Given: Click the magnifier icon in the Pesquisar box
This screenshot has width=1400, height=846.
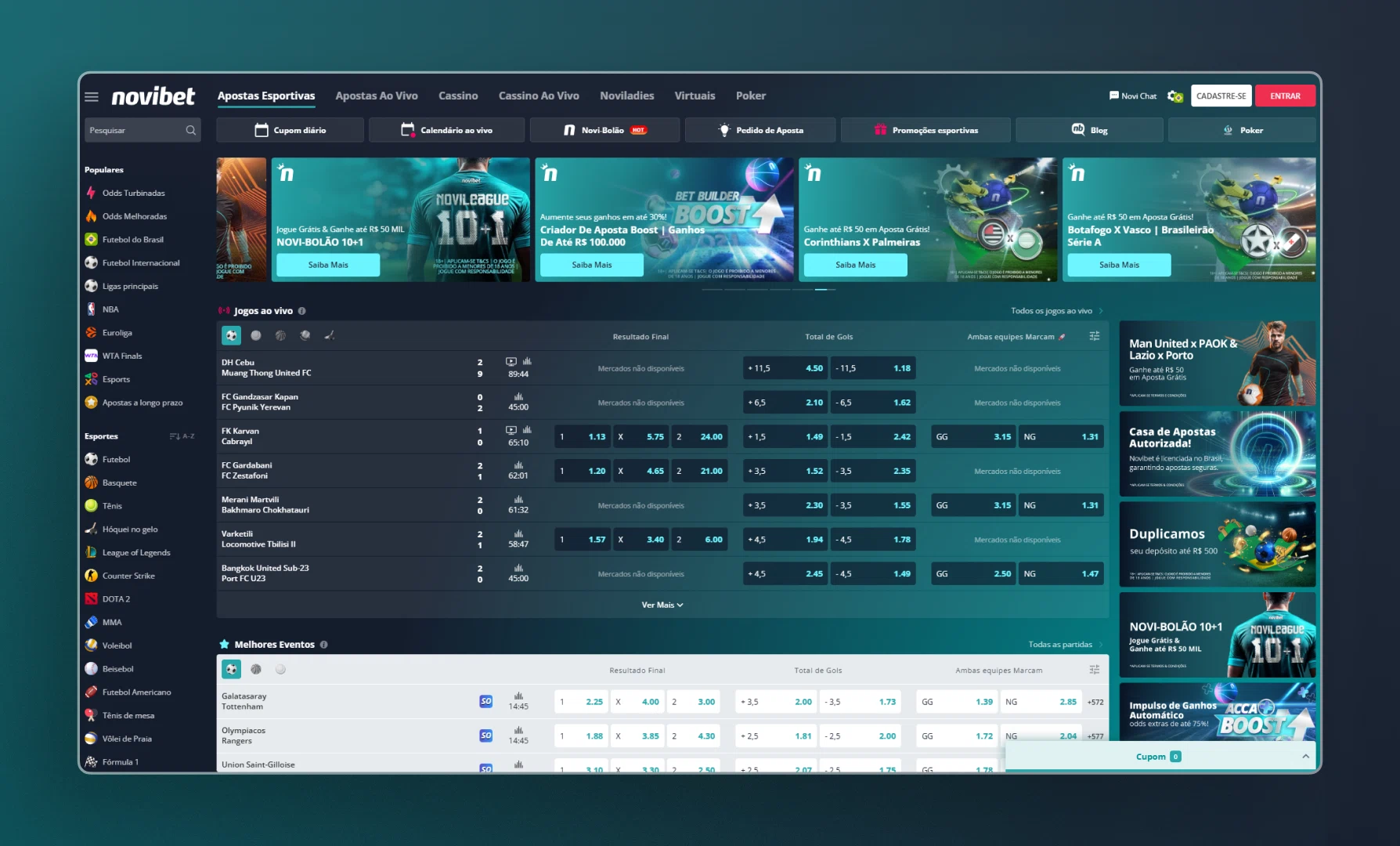Looking at the screenshot, I should (x=190, y=130).
